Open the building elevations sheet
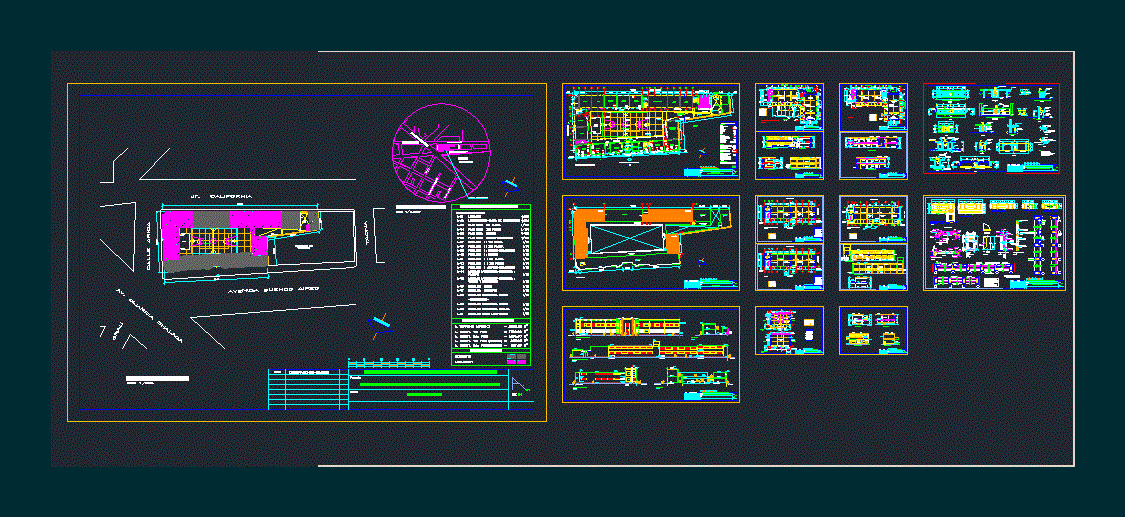Screen dimensions: 1125x517 click(650, 354)
